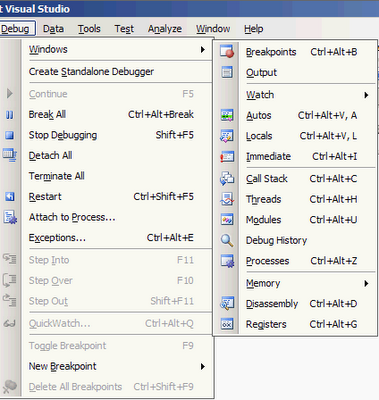Click the Step Over icon
This screenshot has width=379, height=400.
point(9,280)
